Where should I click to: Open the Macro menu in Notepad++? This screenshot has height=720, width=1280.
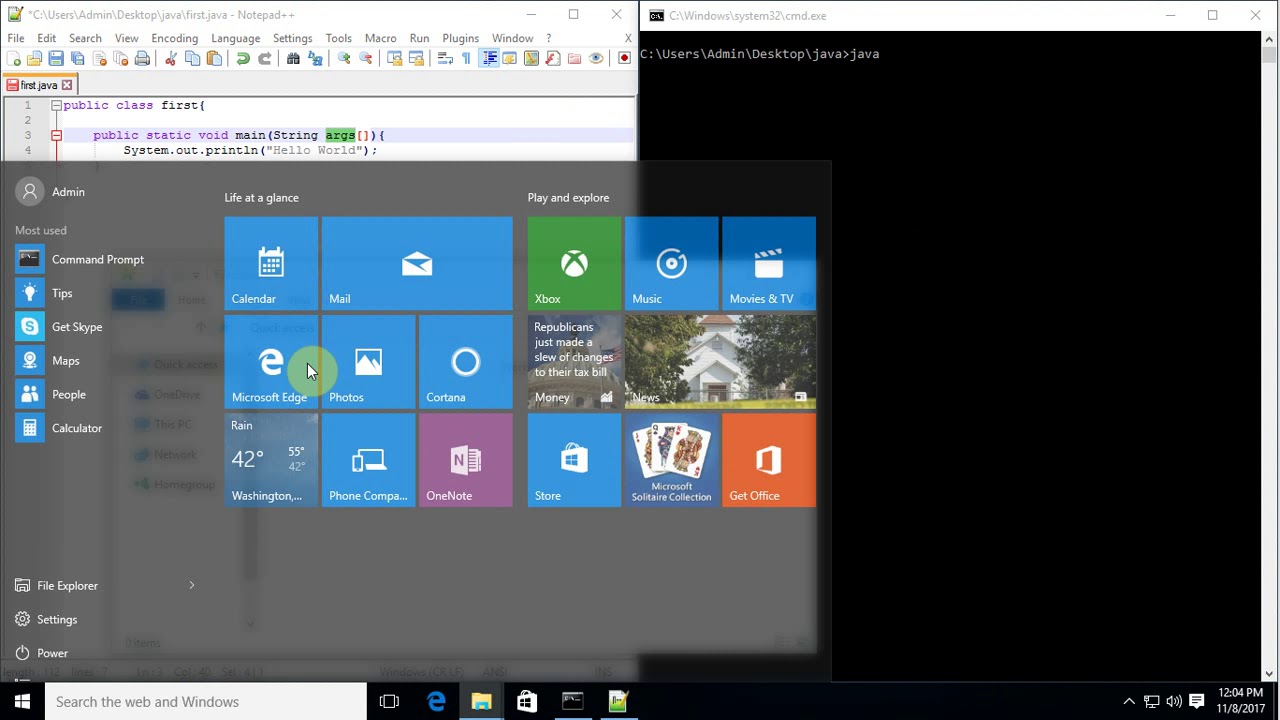pos(380,38)
